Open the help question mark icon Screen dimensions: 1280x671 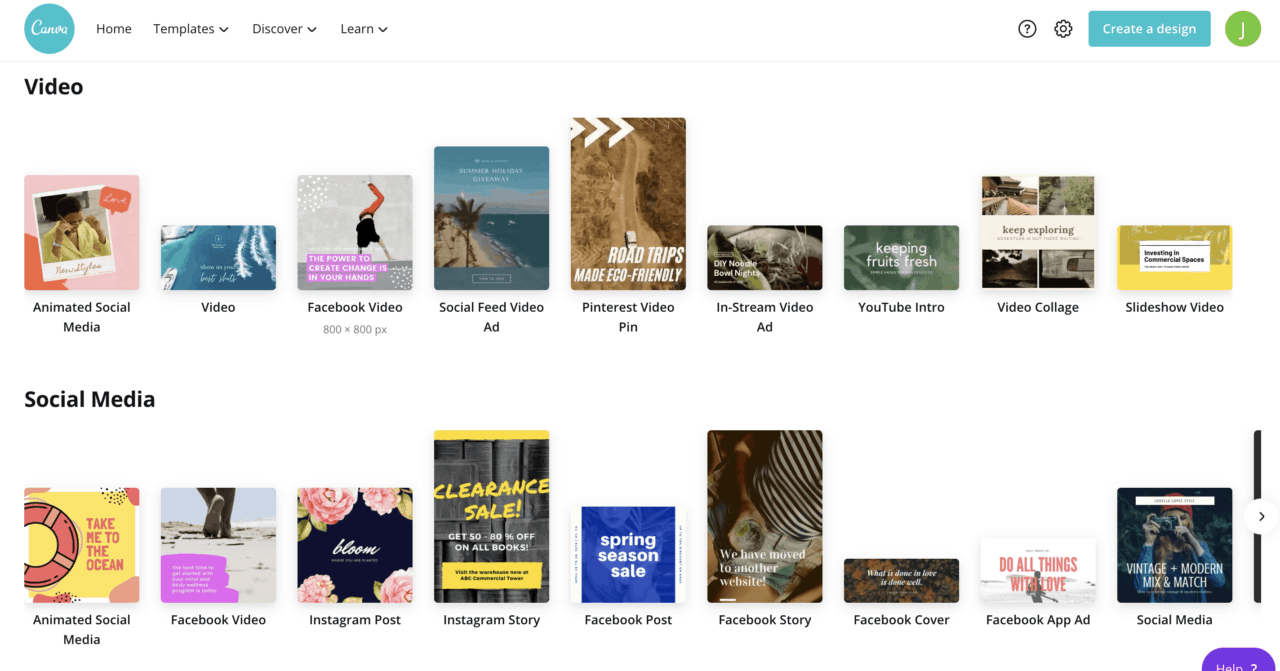pyautogui.click(x=1026, y=28)
